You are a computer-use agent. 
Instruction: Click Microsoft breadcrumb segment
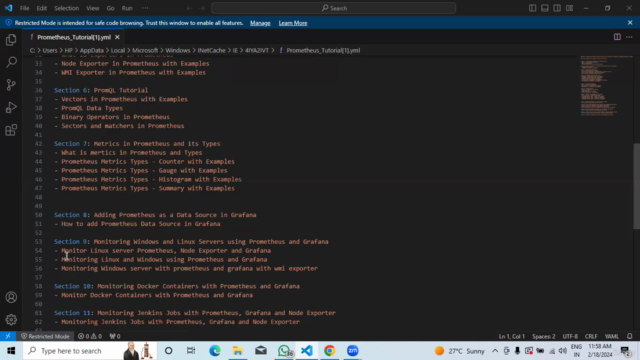(x=145, y=50)
